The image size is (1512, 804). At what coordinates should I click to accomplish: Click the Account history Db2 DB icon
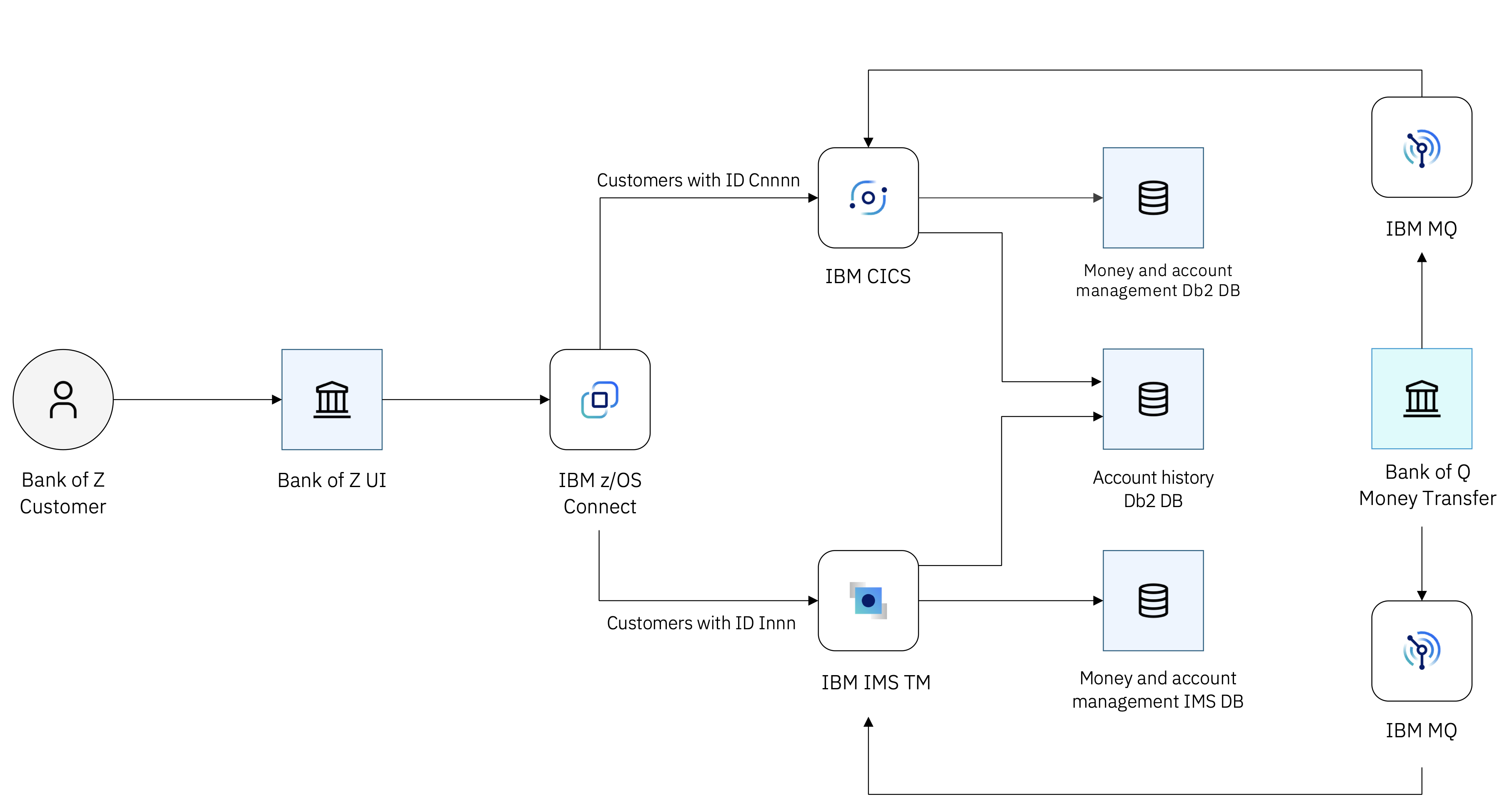coord(1153,399)
